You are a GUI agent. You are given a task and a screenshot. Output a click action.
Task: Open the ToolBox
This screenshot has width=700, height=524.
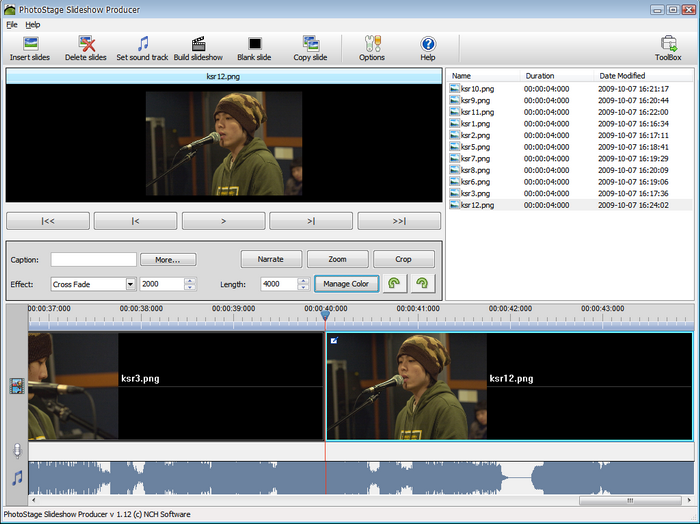pos(668,44)
